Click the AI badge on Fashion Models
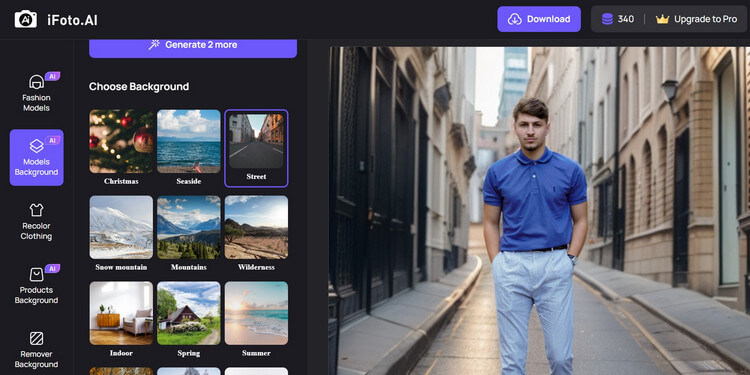The image size is (750, 375). coord(52,76)
